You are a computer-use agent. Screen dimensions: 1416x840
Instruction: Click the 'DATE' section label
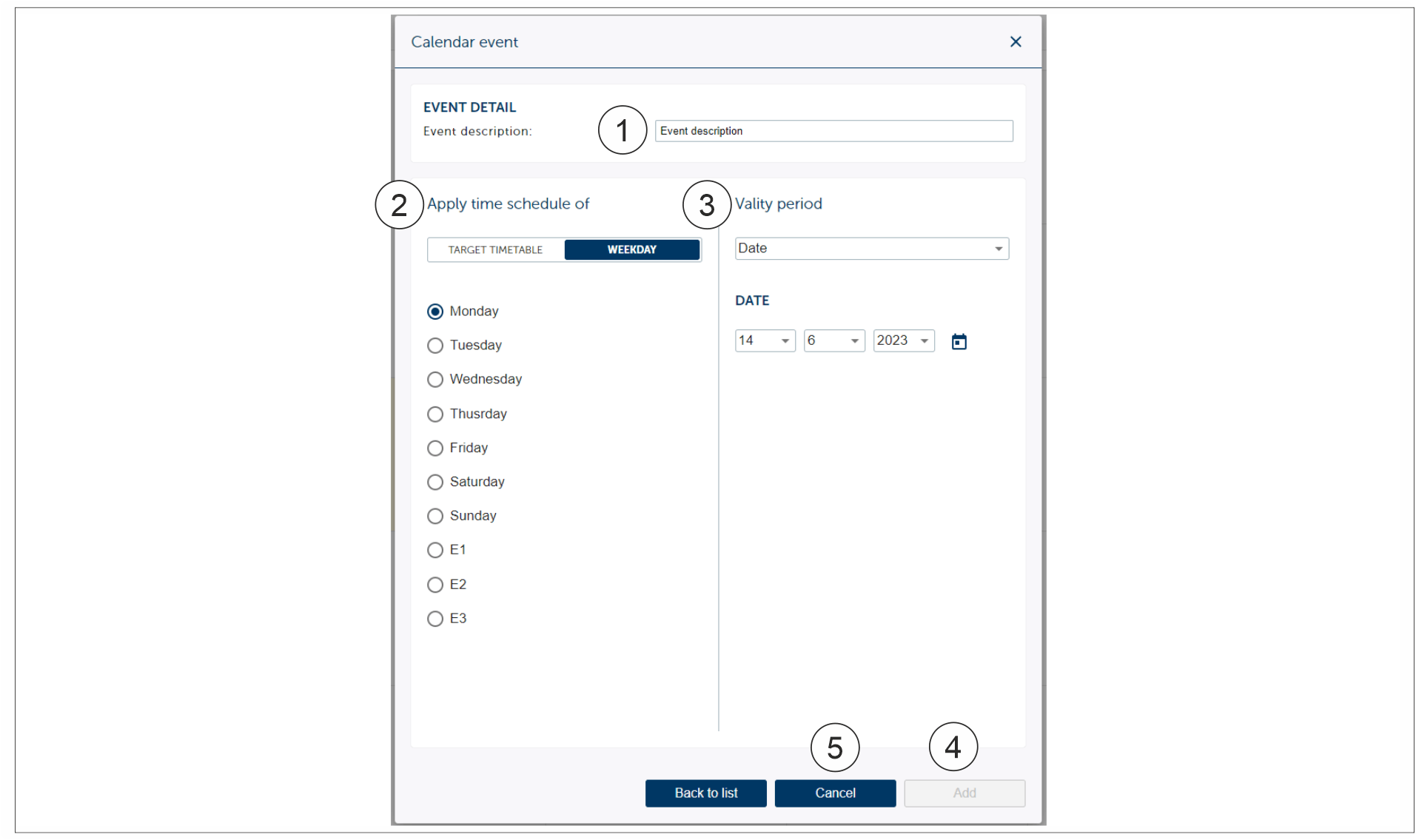pyautogui.click(x=752, y=300)
